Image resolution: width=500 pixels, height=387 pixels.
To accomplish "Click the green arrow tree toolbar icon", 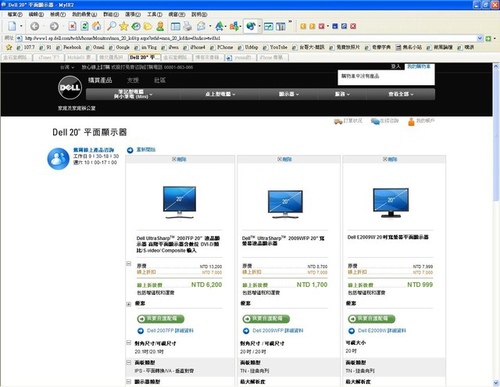I will (219, 26).
